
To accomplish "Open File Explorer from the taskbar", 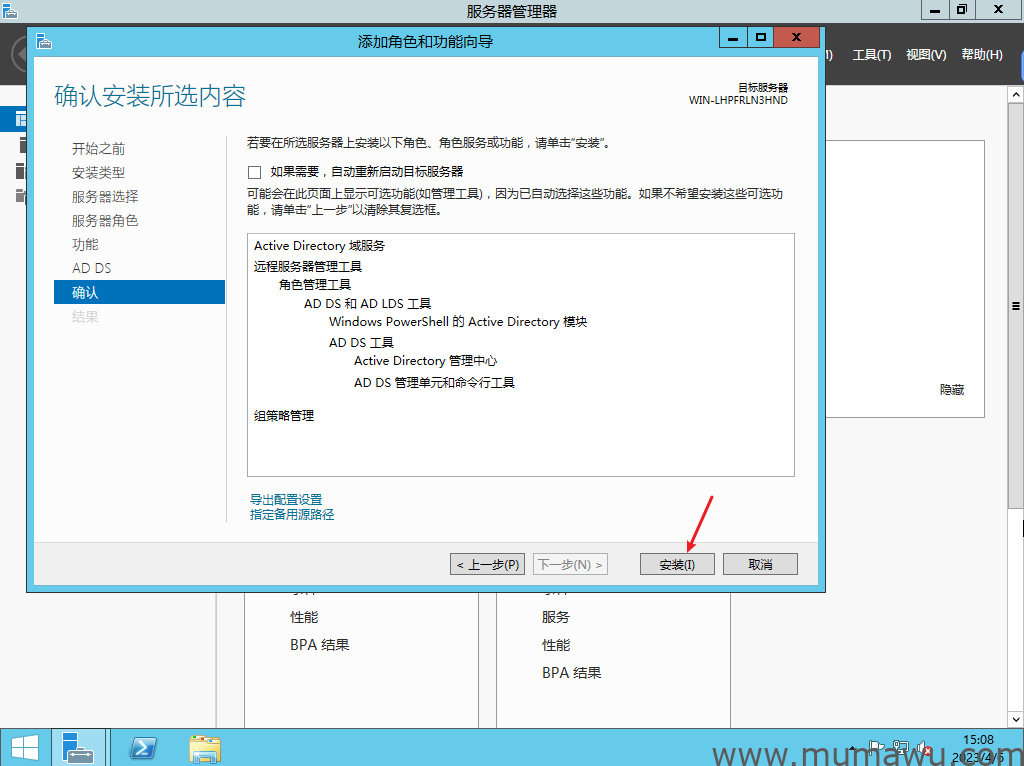I will (x=205, y=748).
